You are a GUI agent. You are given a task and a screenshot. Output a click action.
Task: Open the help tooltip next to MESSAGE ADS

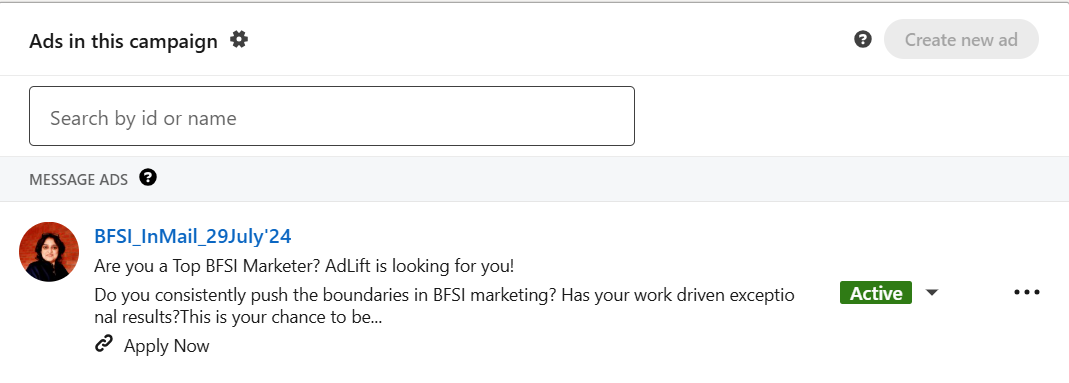[x=148, y=178]
